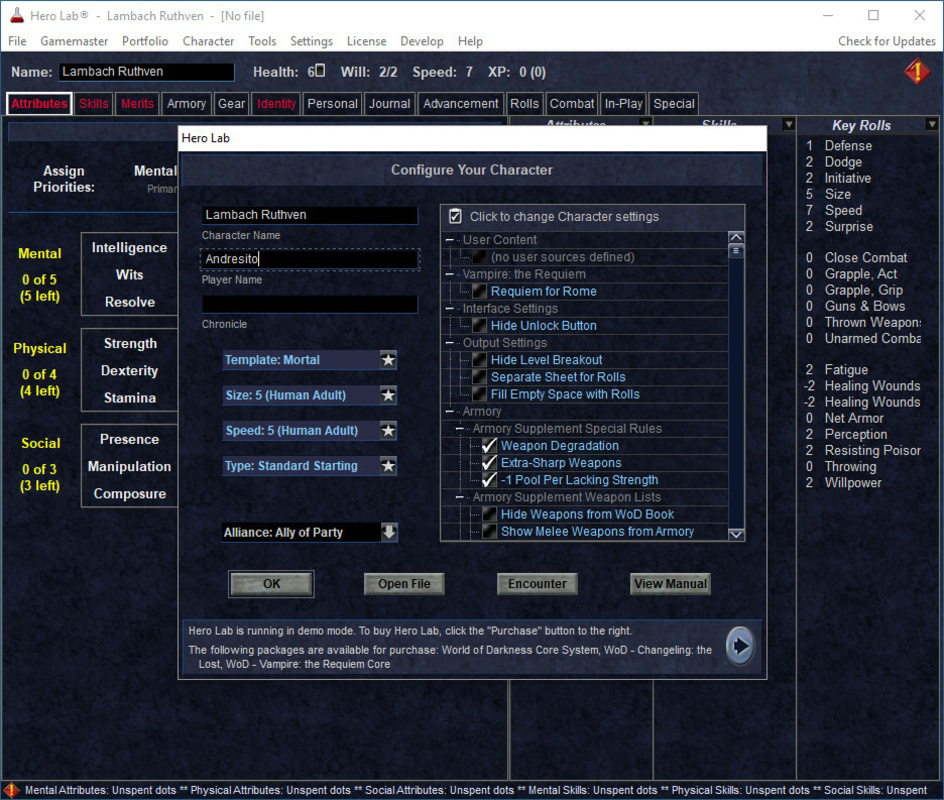Open the Gamemaster menu

pyautogui.click(x=74, y=41)
